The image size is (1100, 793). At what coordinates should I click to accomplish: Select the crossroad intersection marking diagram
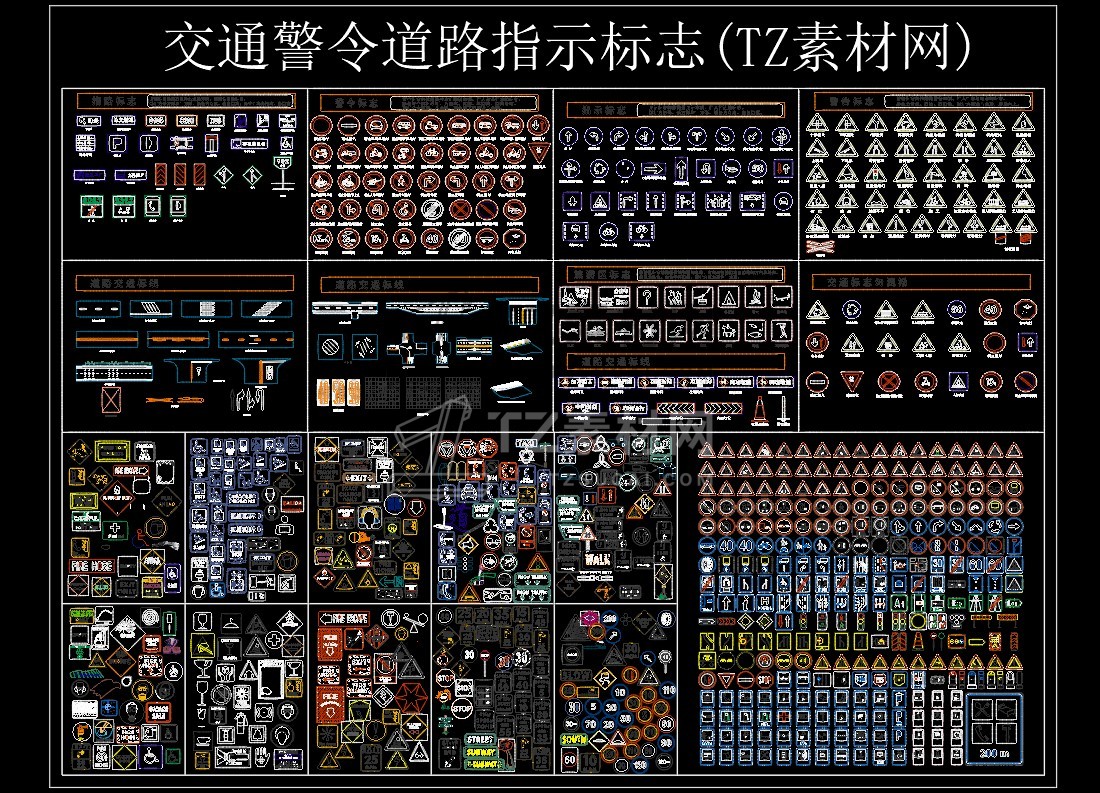[x=405, y=349]
